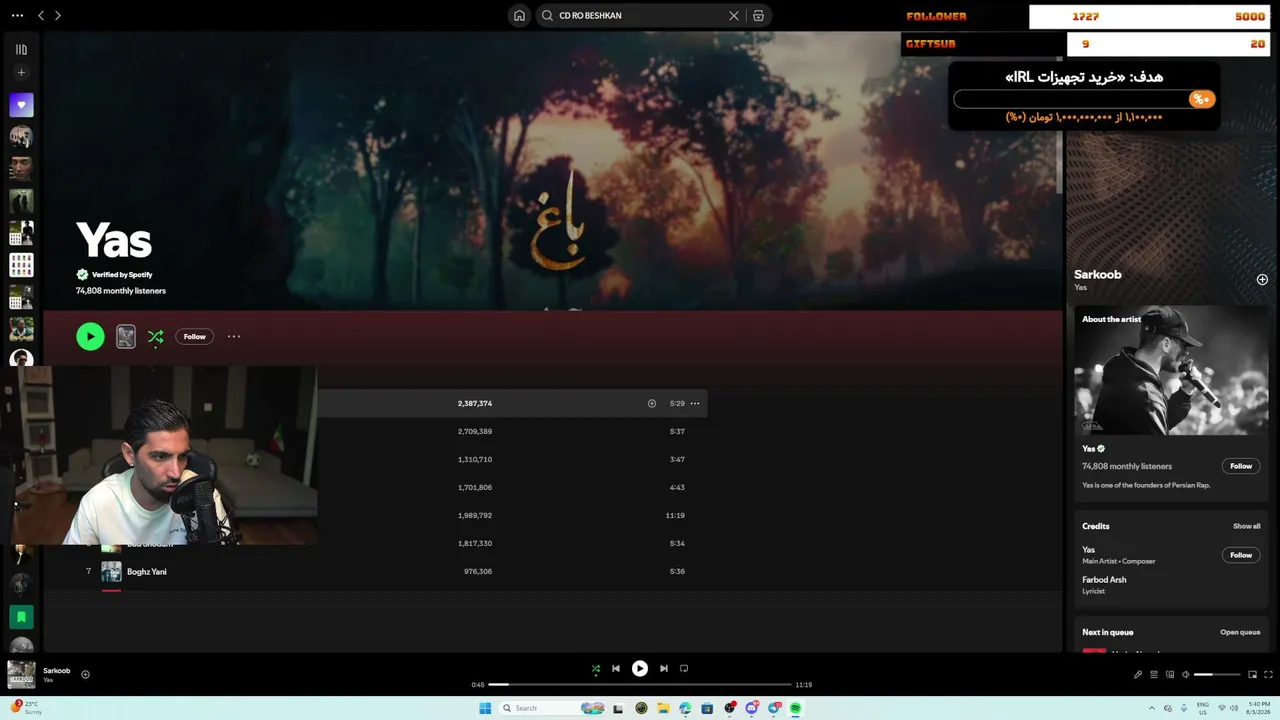Open the Sarkoob title in Now Playing panel

1098,275
